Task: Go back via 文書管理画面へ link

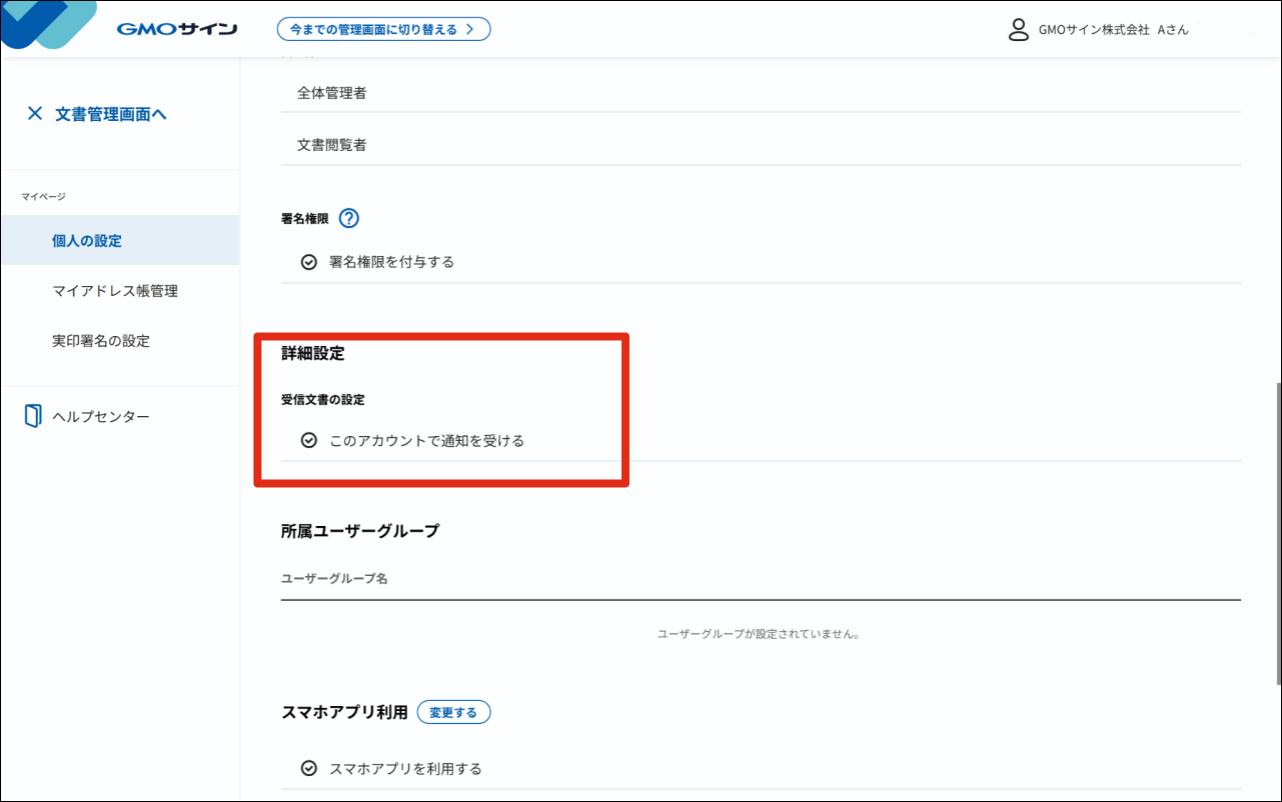Action: tap(110, 114)
